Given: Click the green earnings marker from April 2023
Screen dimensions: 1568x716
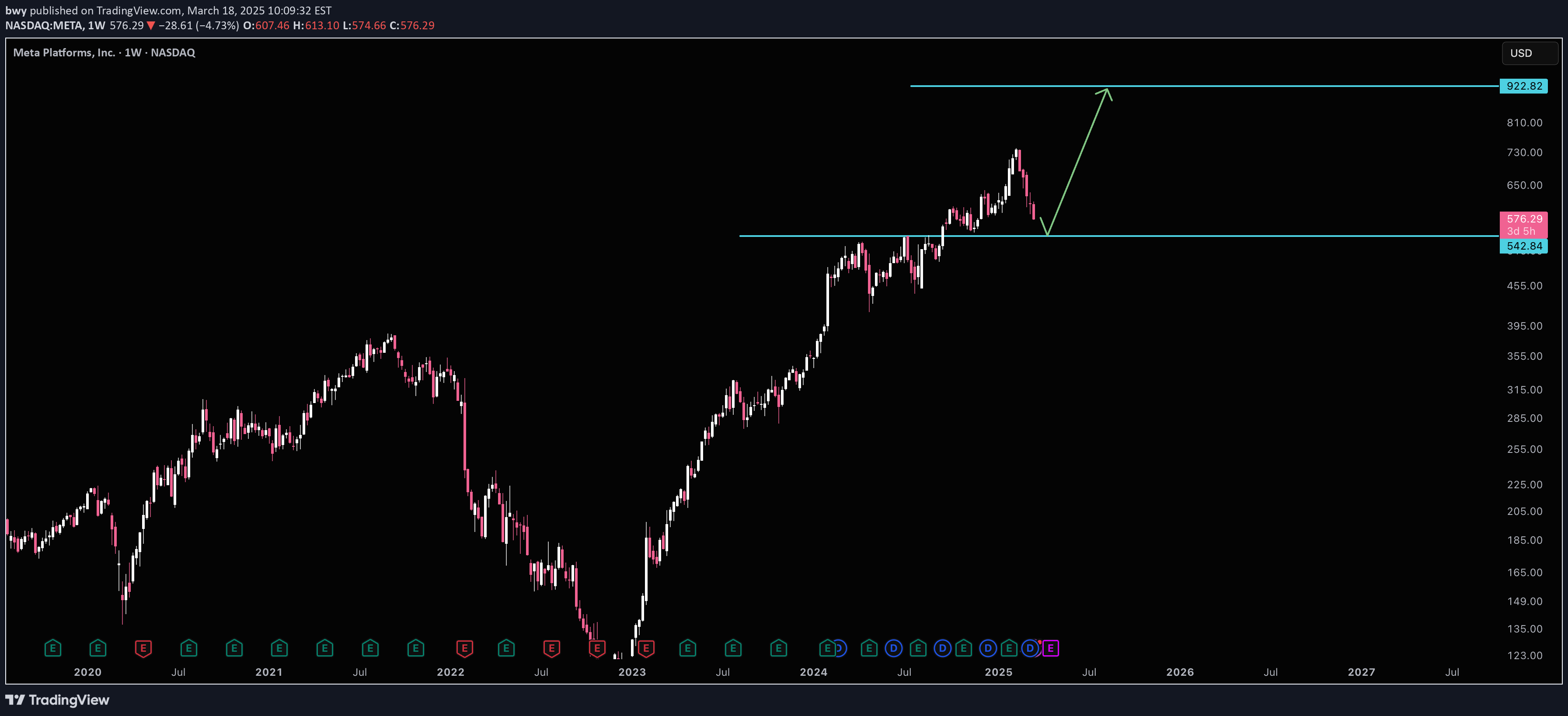Looking at the screenshot, I should (x=688, y=649).
